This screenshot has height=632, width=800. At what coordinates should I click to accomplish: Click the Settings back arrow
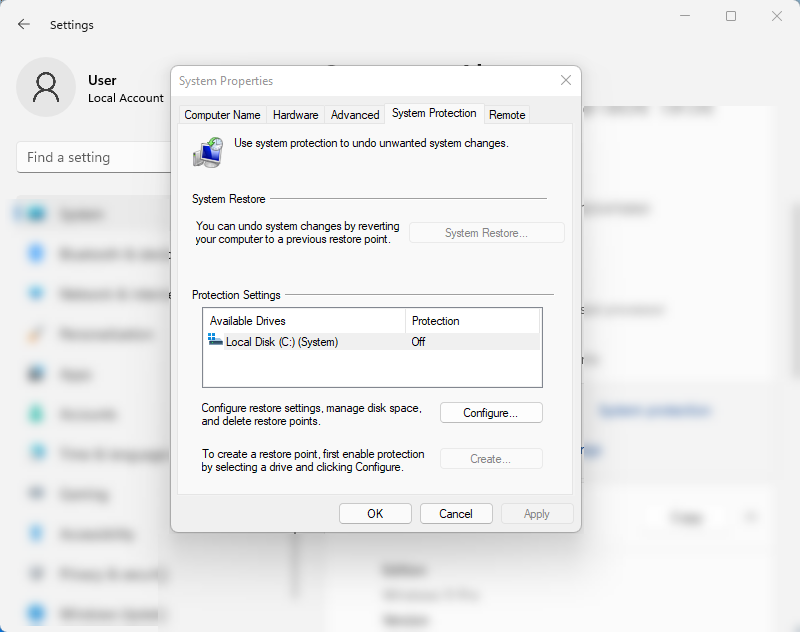point(24,24)
